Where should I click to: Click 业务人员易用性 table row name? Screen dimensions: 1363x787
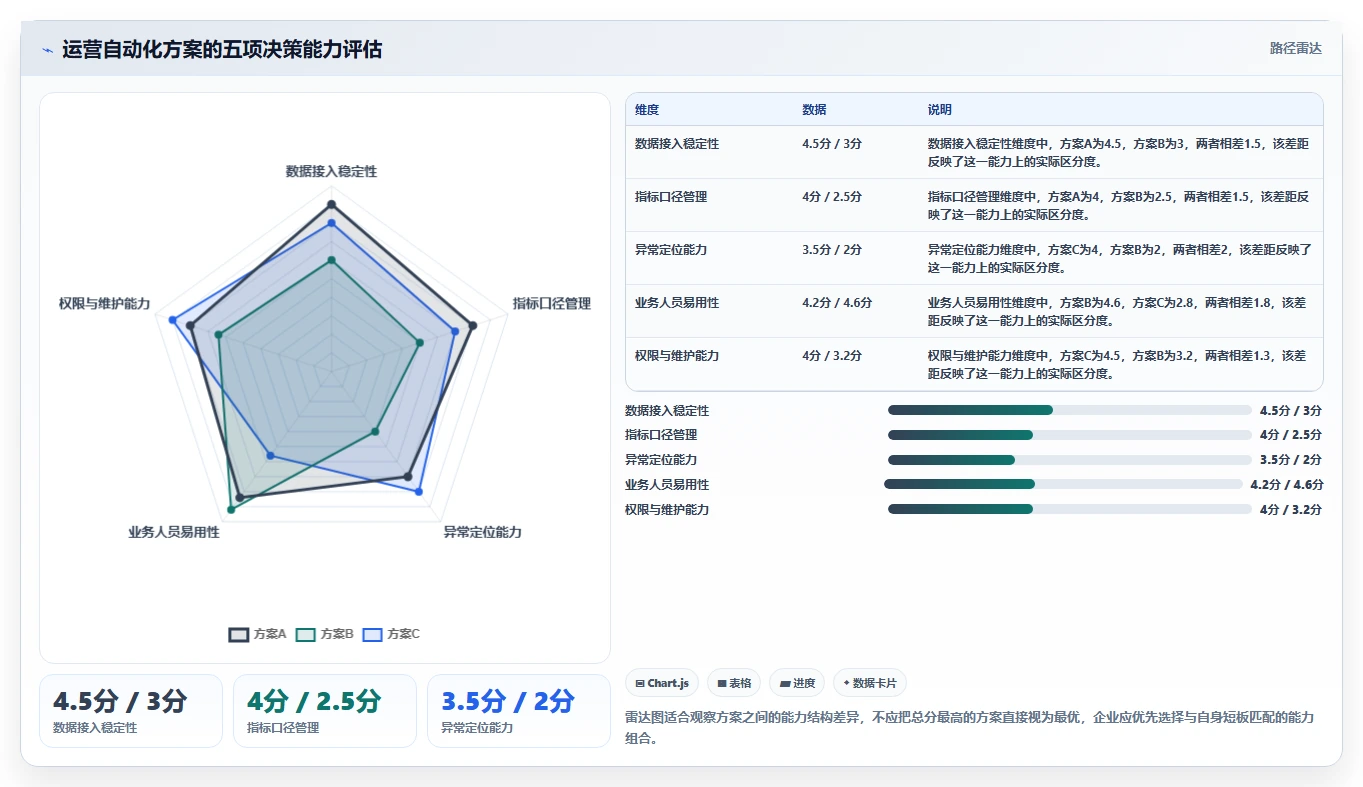pyautogui.click(x=677, y=303)
